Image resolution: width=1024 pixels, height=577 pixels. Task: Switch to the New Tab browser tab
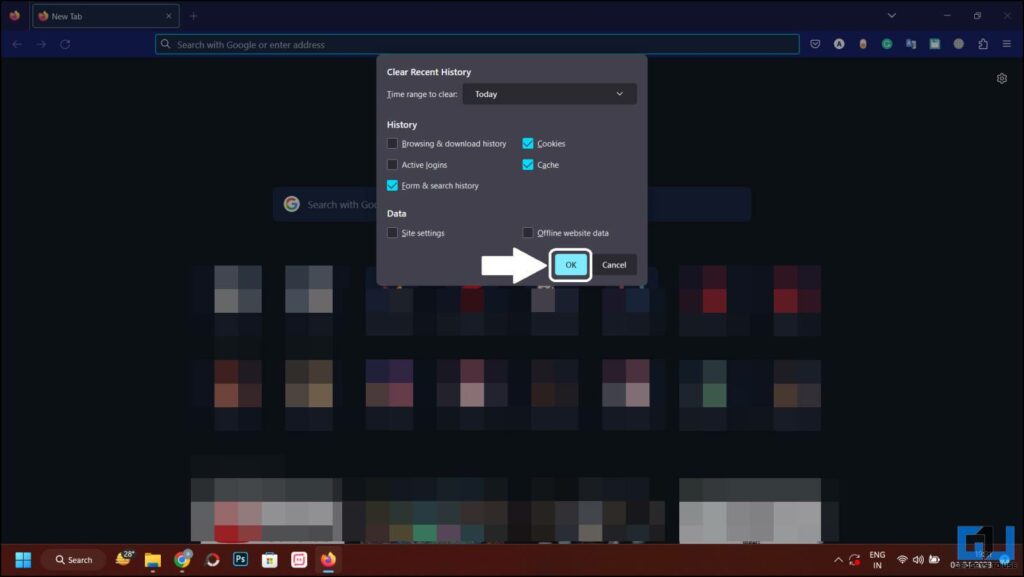(100, 16)
